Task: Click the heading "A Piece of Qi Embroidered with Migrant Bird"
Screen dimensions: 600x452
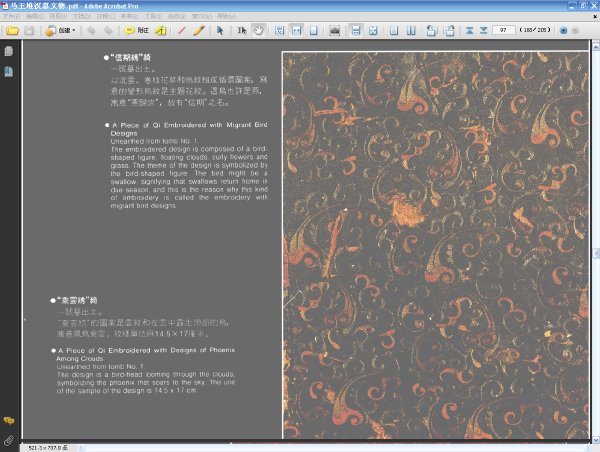Action: [189, 125]
